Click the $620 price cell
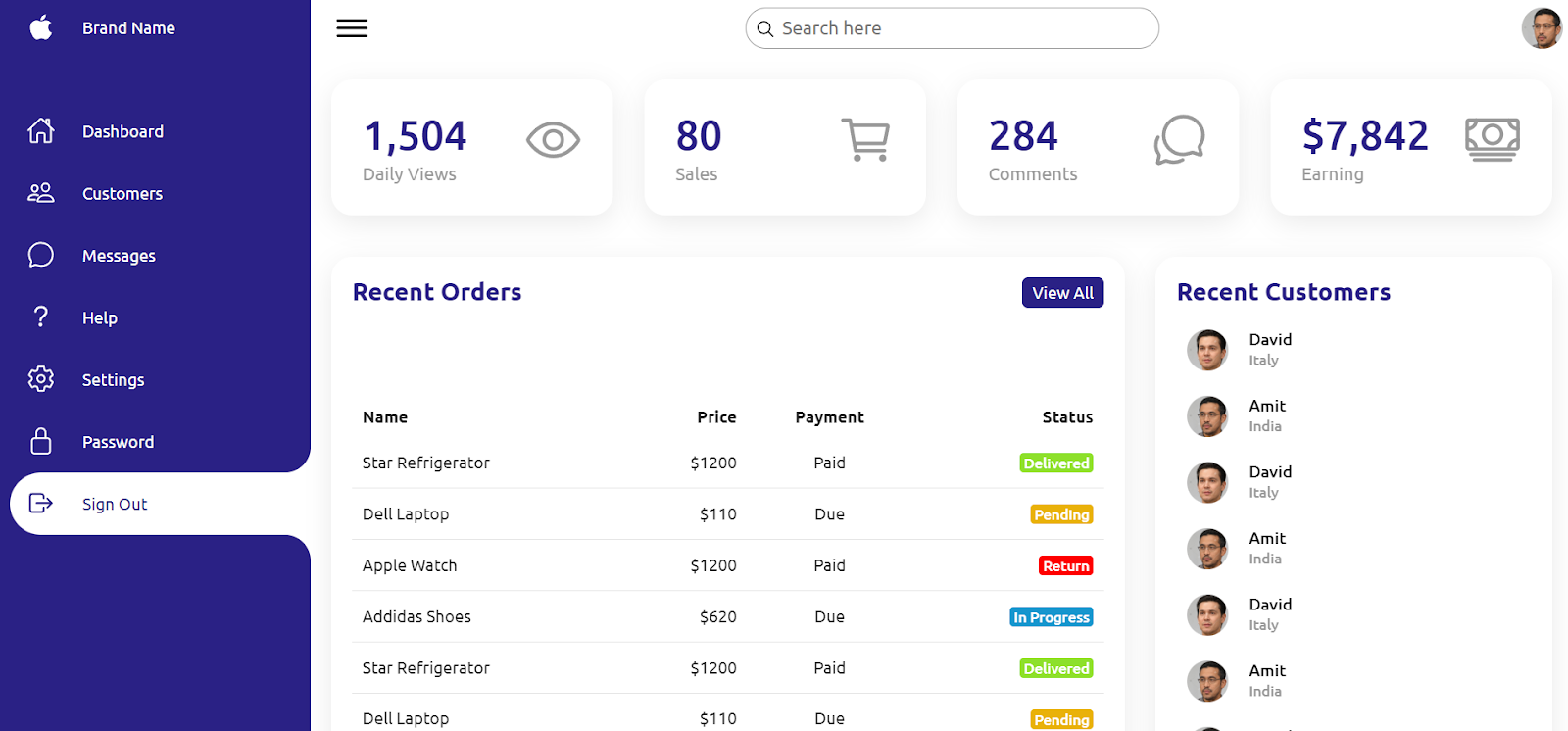Viewport: 1568px width, 731px height. coord(718,616)
